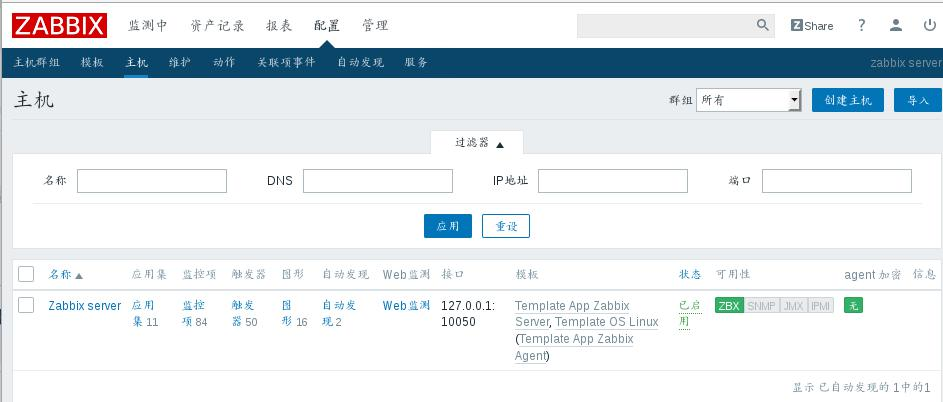Open the 配置 top menu
The image size is (943, 402).
(x=327, y=25)
